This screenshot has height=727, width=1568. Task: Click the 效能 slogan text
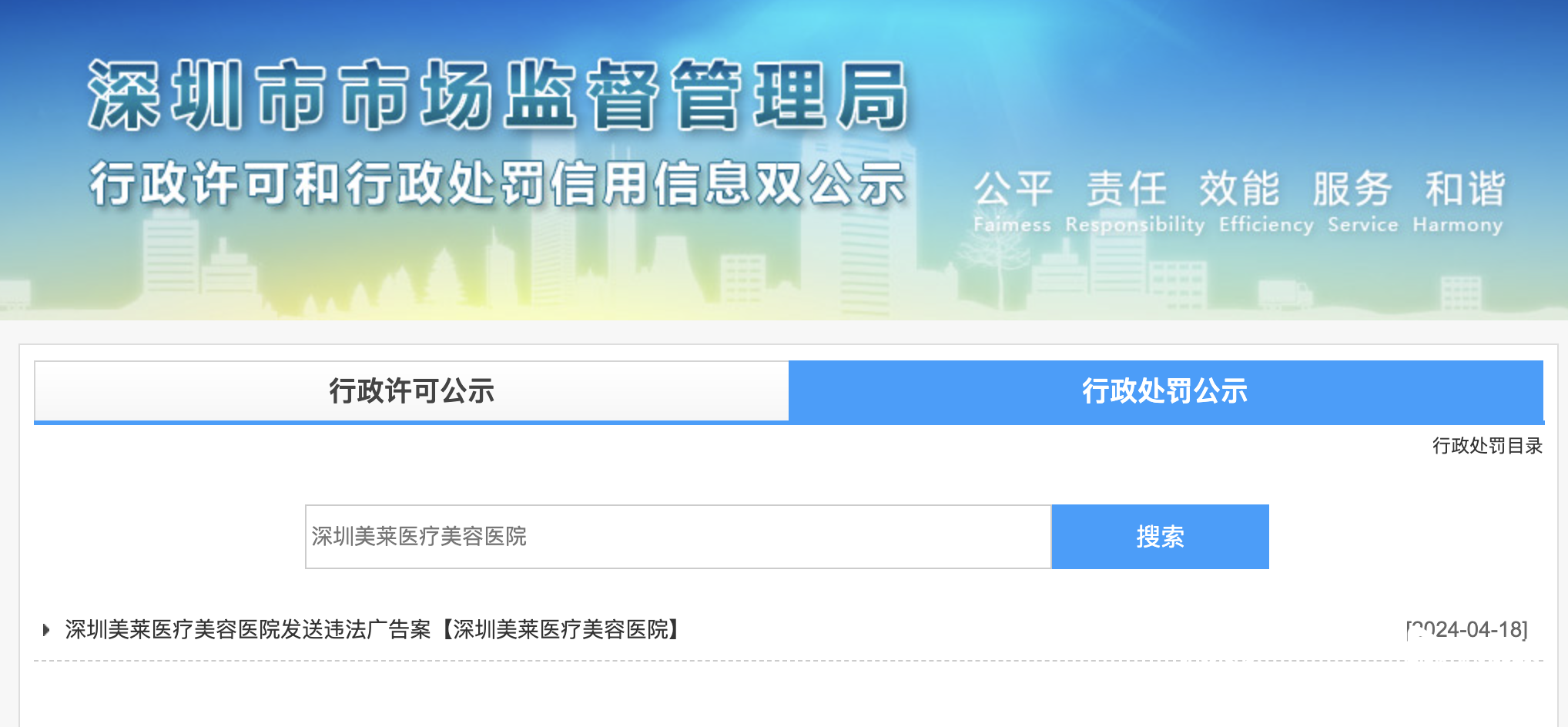(x=1239, y=189)
